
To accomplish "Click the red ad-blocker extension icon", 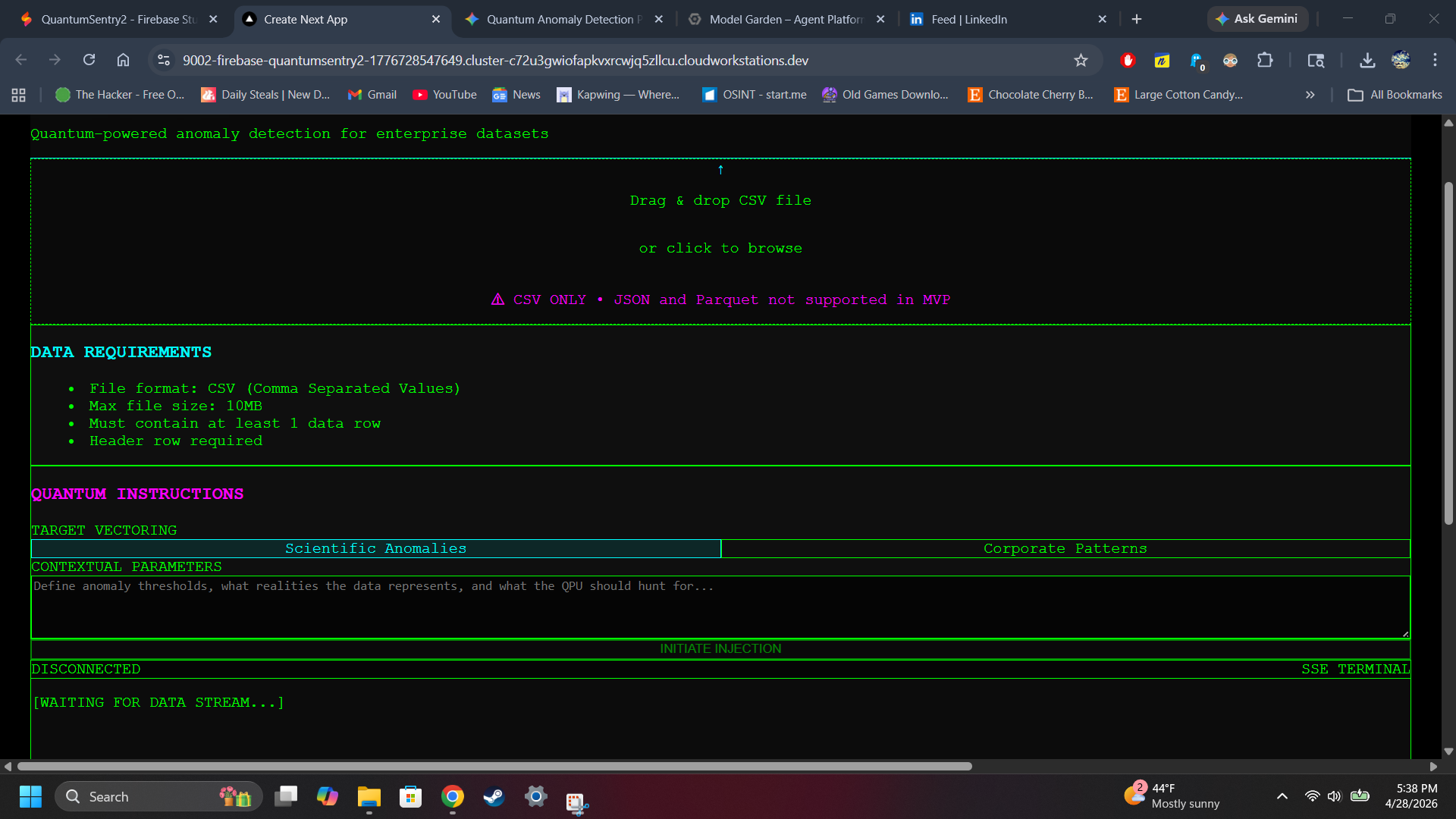I will point(1128,60).
